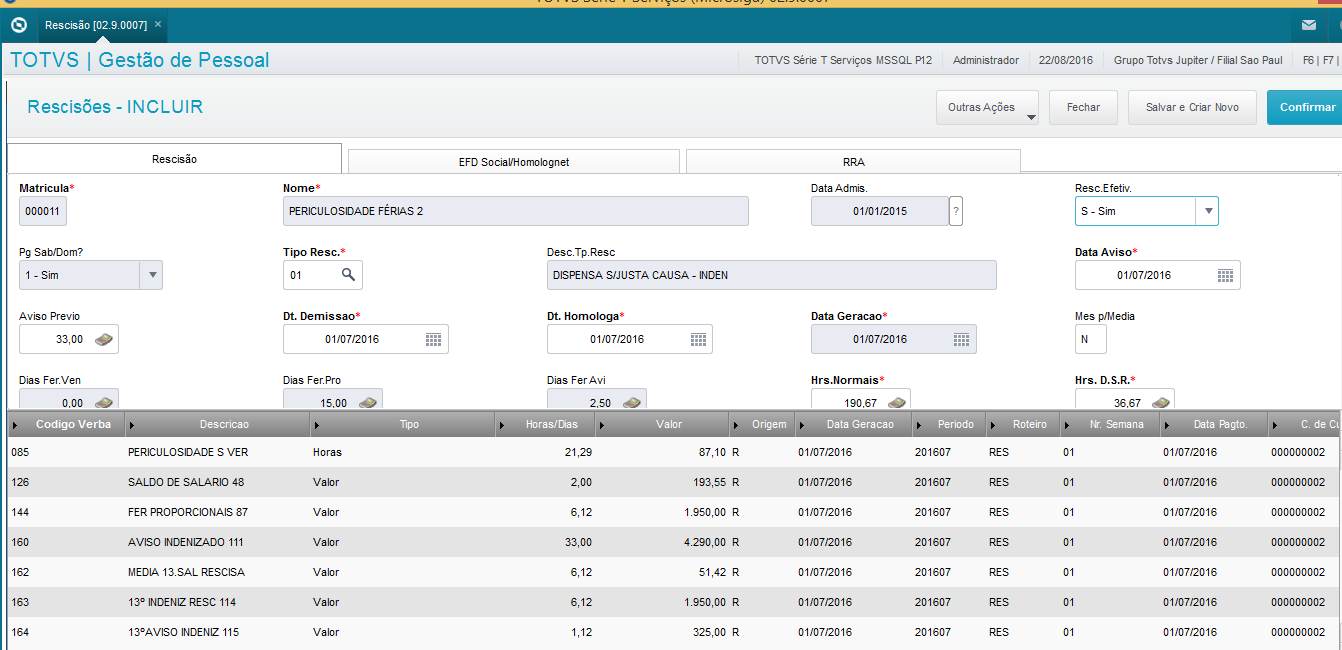
Task: Click the Data Pagto. column header
Action: [1214, 425]
